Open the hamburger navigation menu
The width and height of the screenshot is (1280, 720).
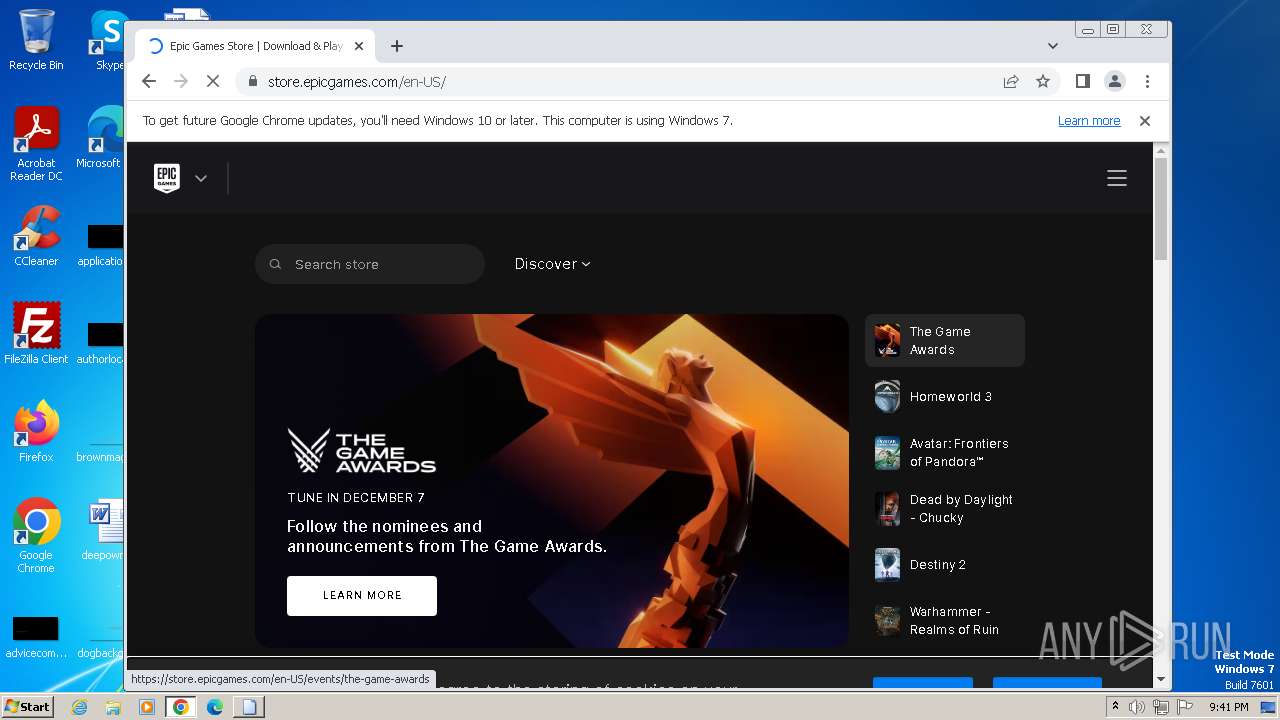(1117, 178)
